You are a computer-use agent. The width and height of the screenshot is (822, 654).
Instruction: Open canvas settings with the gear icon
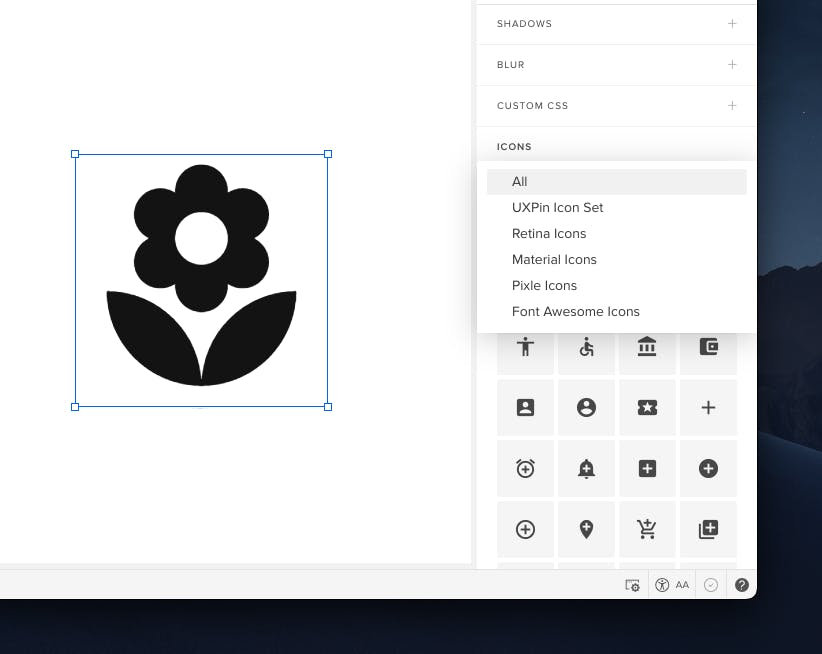pyautogui.click(x=632, y=584)
